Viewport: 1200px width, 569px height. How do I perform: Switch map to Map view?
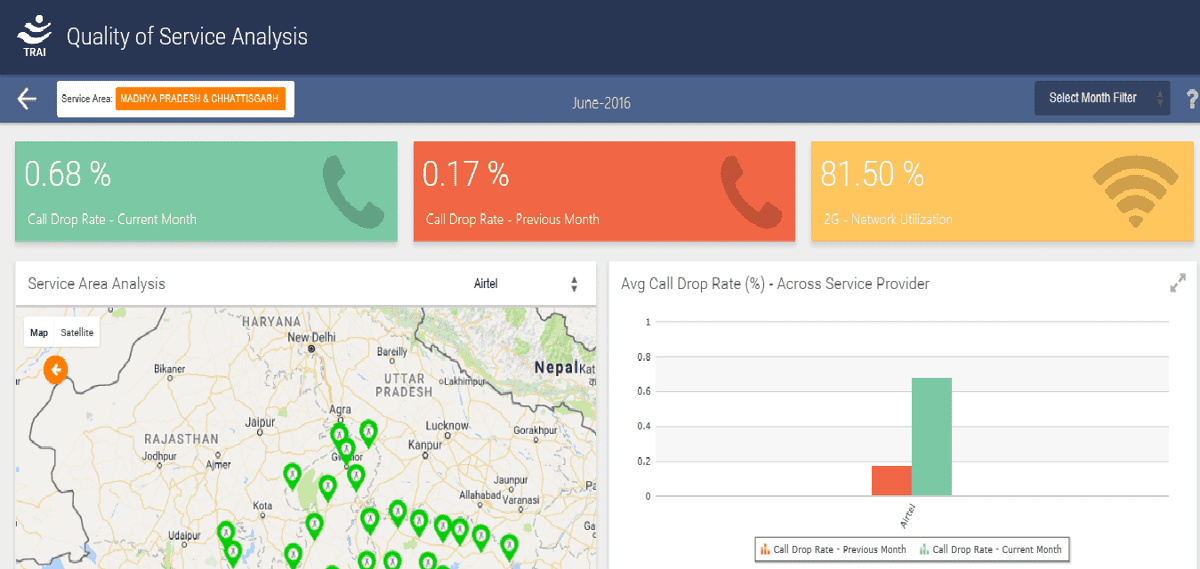[39, 332]
